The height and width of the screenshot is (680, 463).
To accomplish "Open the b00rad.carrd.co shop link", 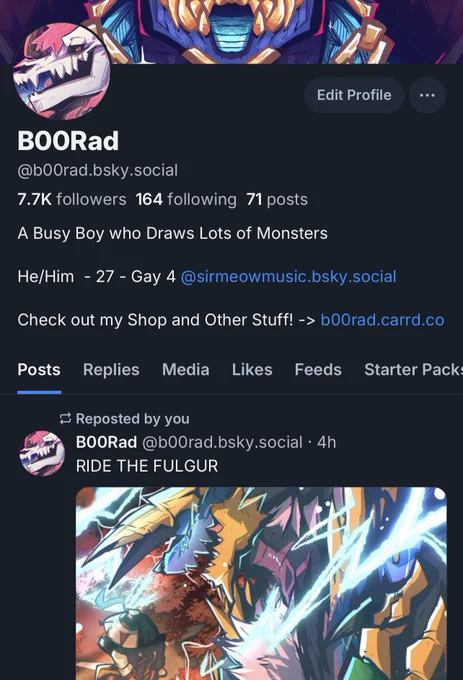I will pos(382,320).
